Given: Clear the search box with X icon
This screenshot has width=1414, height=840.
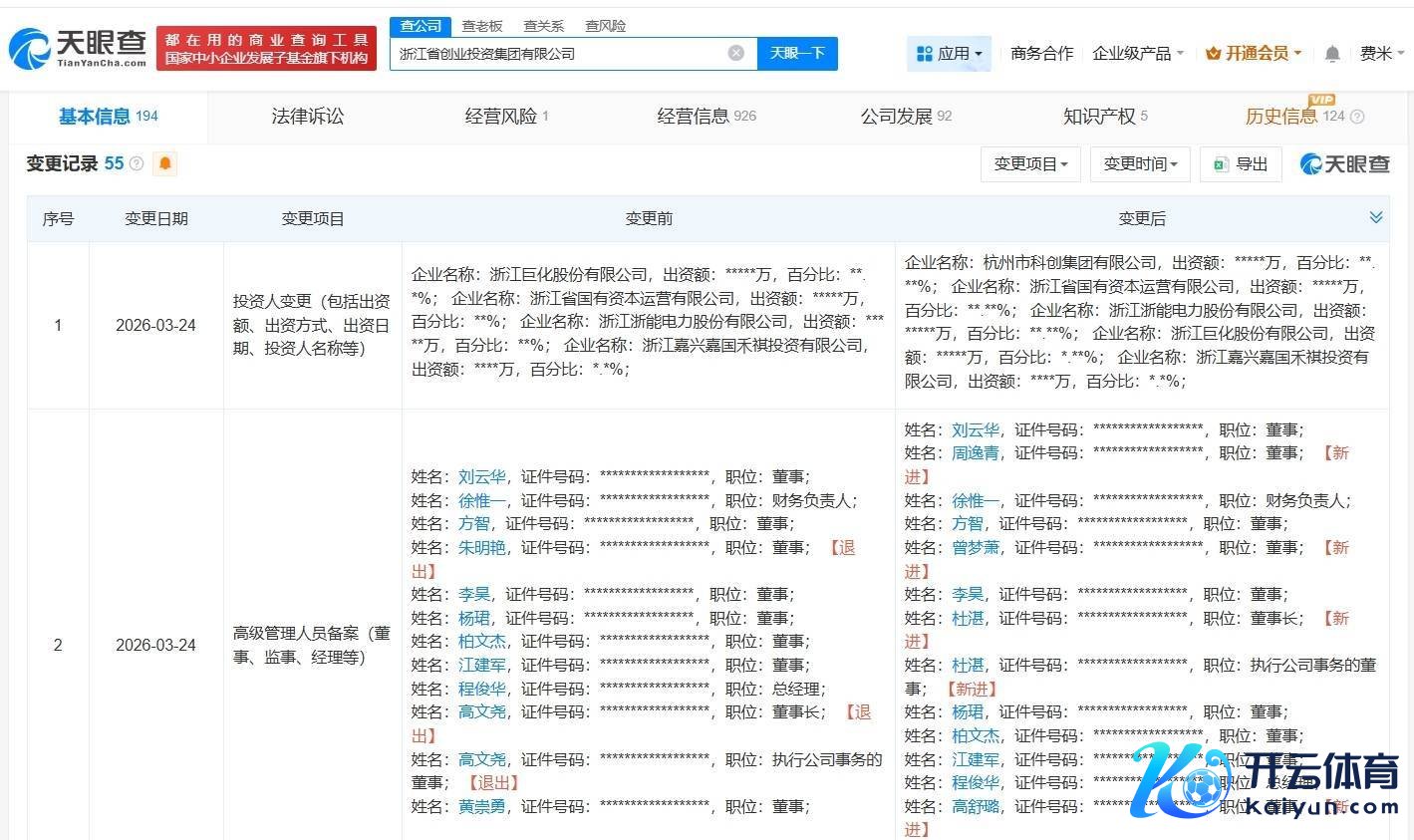Looking at the screenshot, I should click(x=735, y=53).
